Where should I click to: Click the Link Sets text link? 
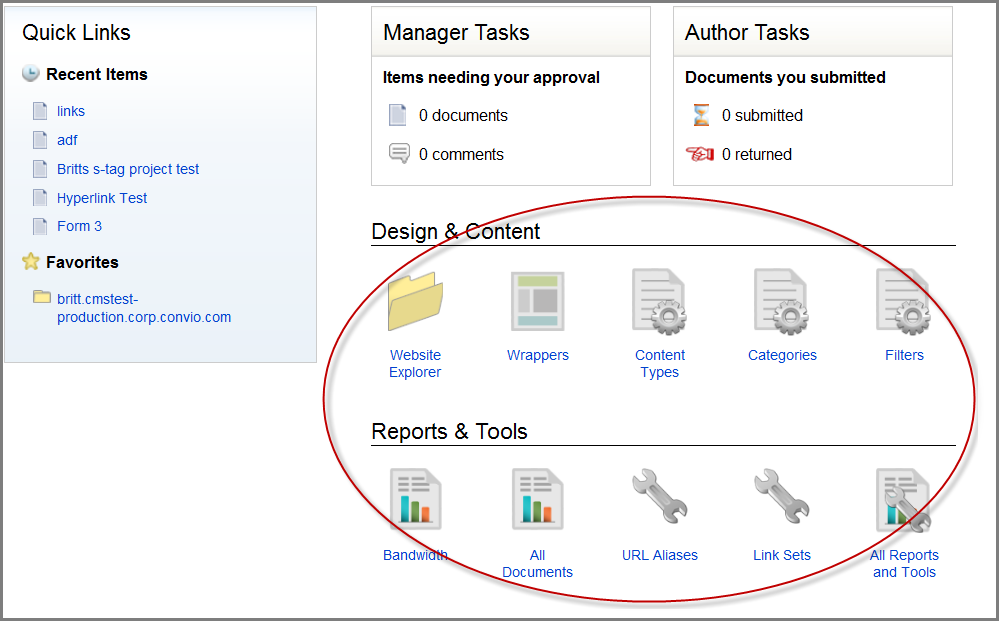click(782, 555)
